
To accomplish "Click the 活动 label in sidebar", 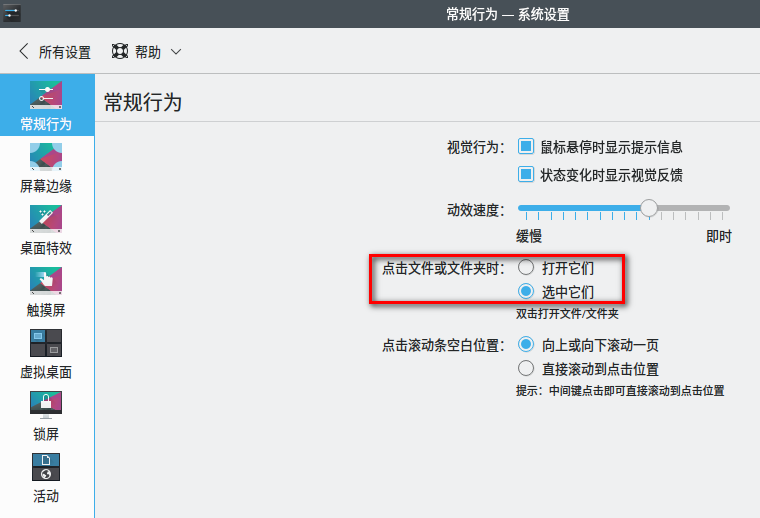I will click(46, 496).
